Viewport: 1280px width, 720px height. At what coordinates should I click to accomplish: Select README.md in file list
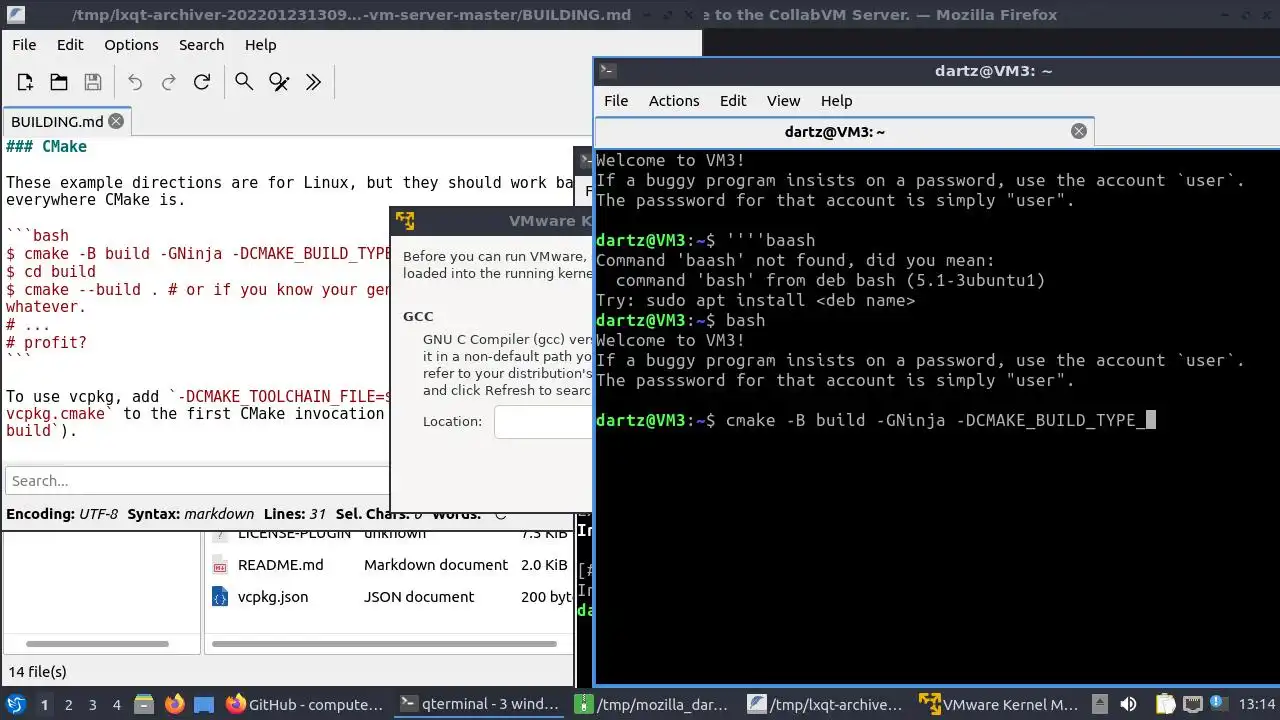tap(280, 565)
